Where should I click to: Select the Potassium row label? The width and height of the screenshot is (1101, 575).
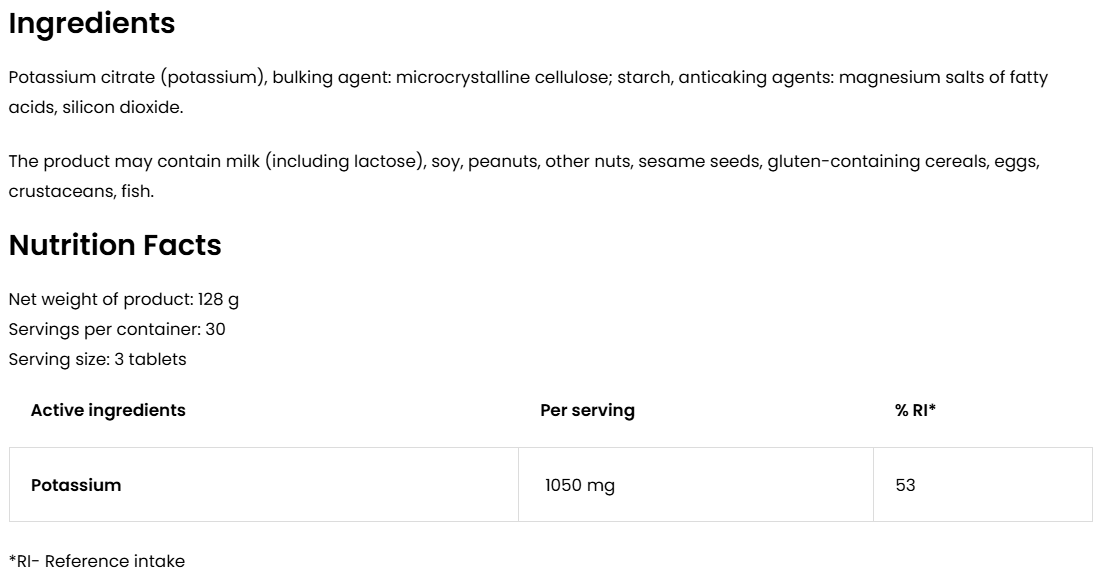76,485
